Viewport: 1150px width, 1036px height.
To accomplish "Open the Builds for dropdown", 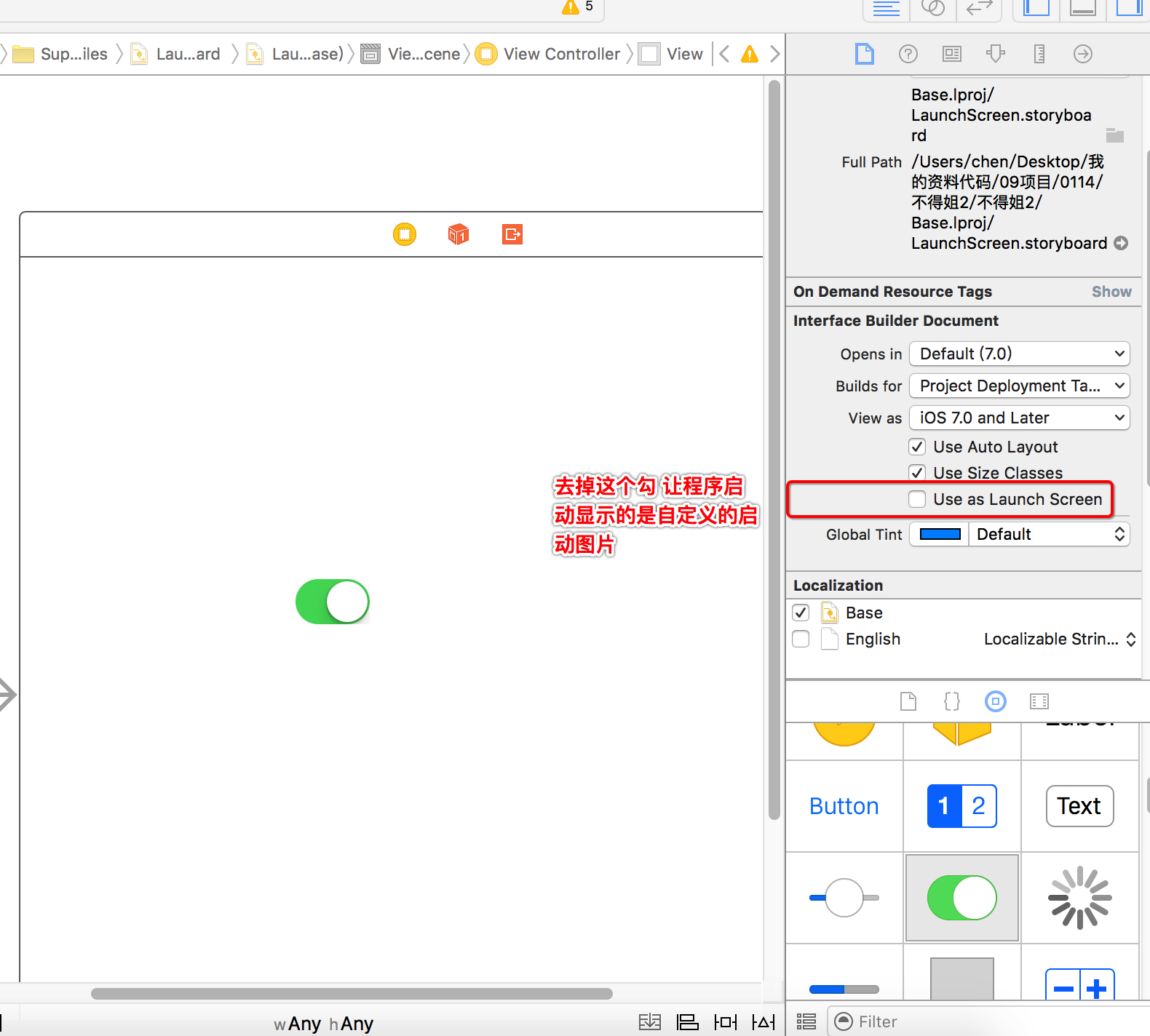I will pyautogui.click(x=1020, y=386).
